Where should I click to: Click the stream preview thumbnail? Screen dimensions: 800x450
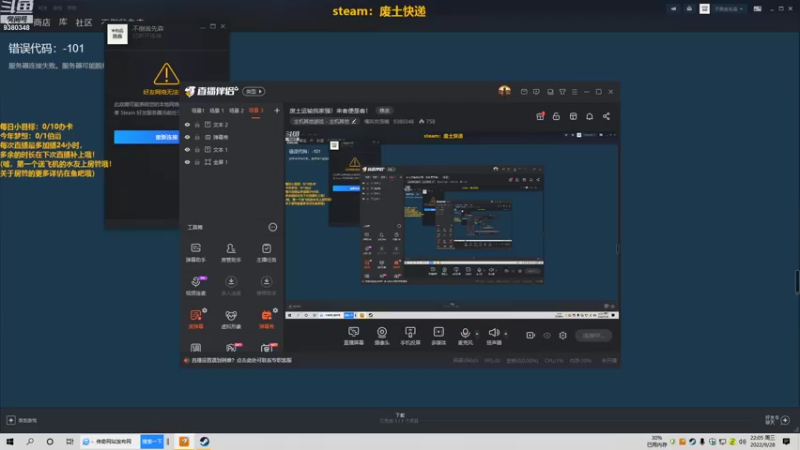(x=452, y=225)
